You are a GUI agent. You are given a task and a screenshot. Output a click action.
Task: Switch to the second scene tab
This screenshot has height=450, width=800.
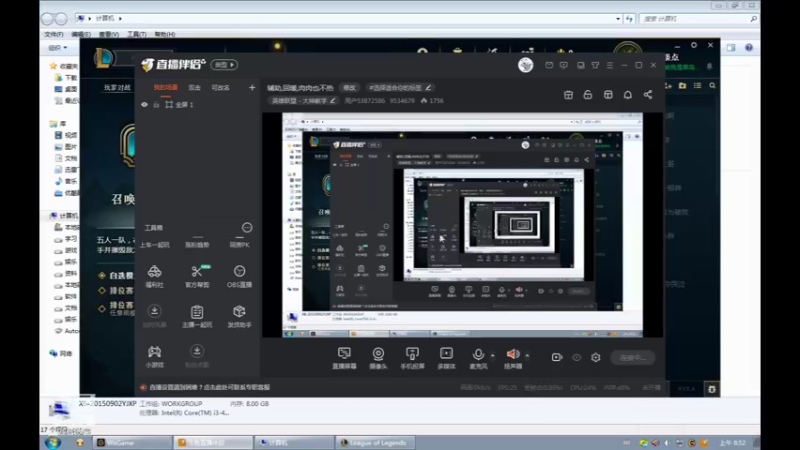[194, 88]
